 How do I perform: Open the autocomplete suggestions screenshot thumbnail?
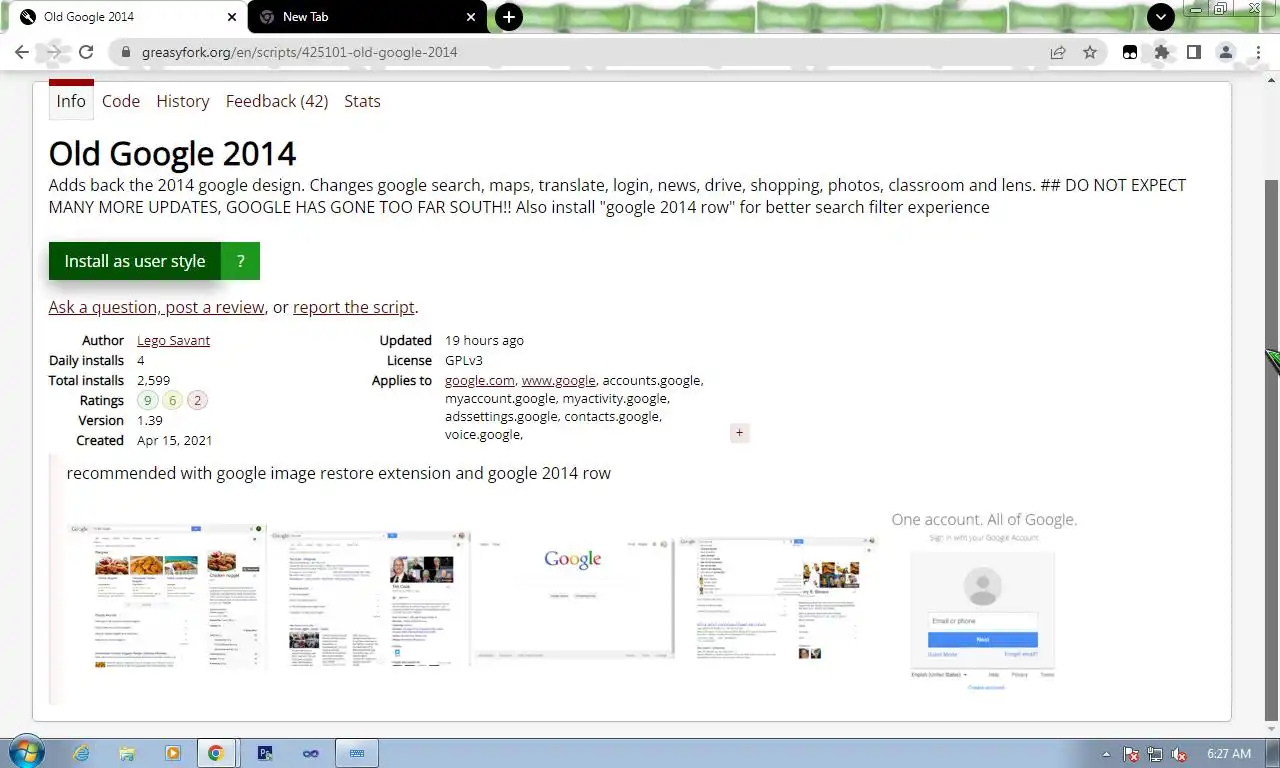[x=777, y=598]
